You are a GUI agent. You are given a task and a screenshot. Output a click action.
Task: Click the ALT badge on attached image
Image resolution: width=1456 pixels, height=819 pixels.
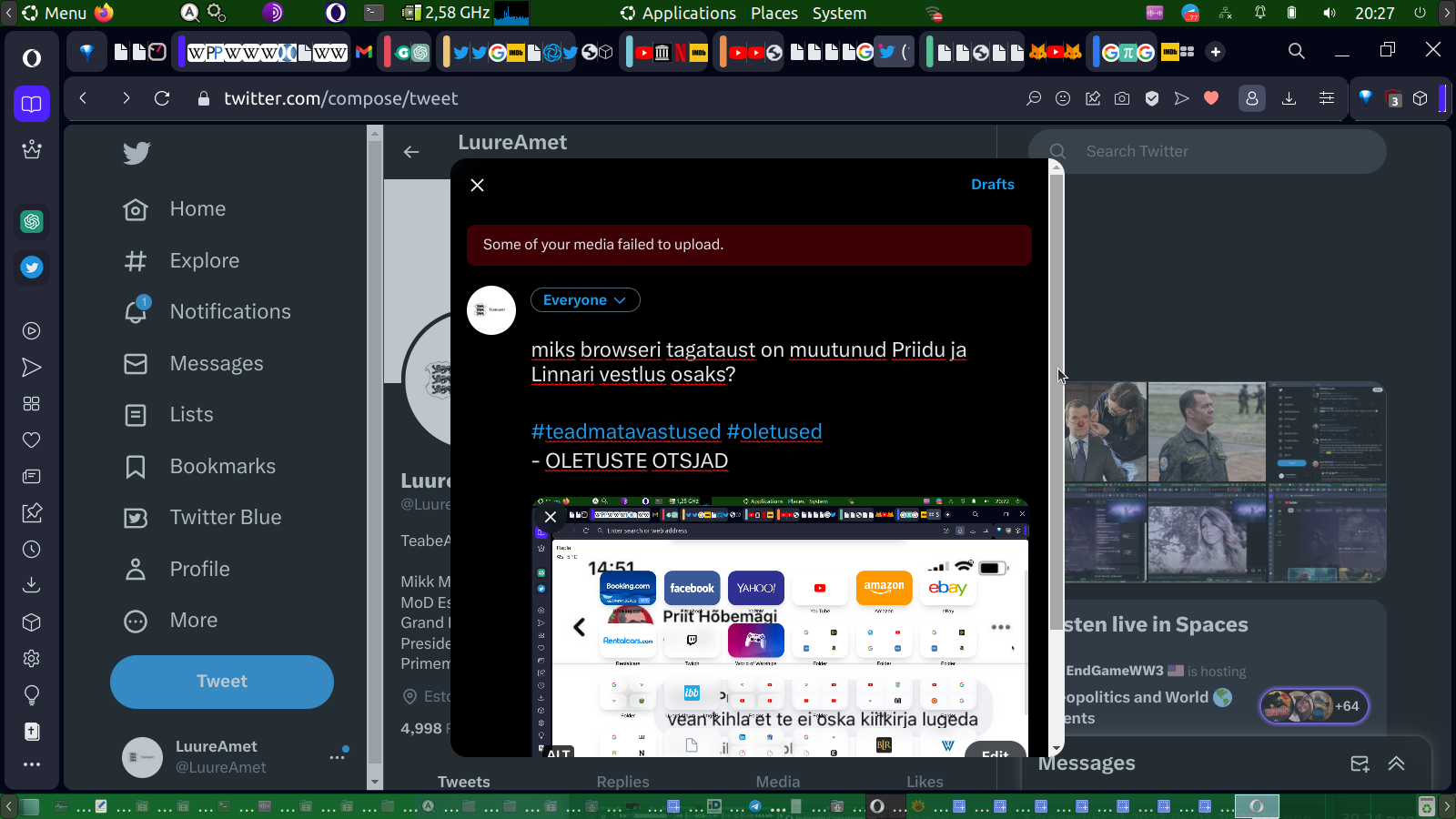[559, 752]
